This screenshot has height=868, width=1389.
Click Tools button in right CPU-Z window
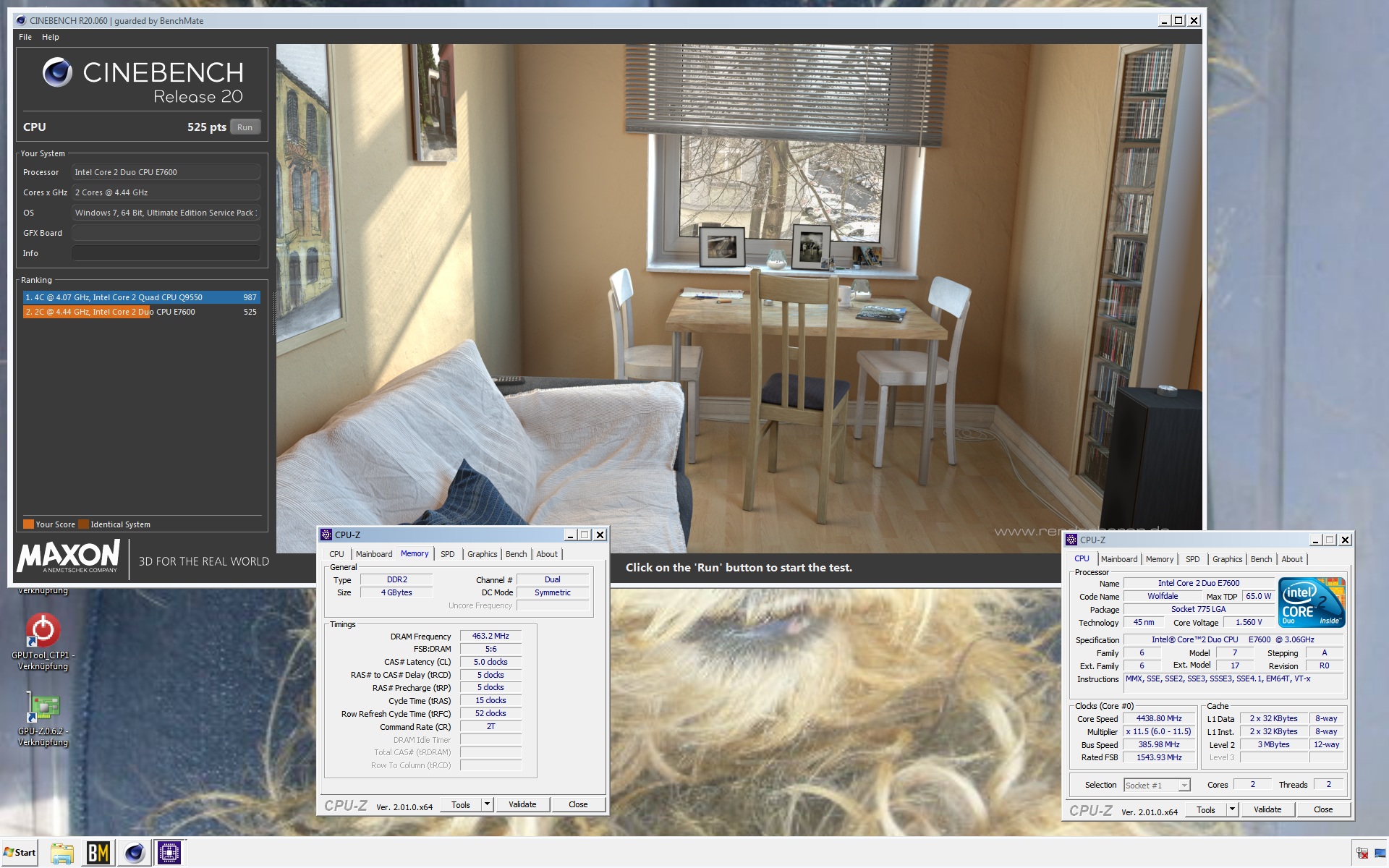coord(1206,809)
